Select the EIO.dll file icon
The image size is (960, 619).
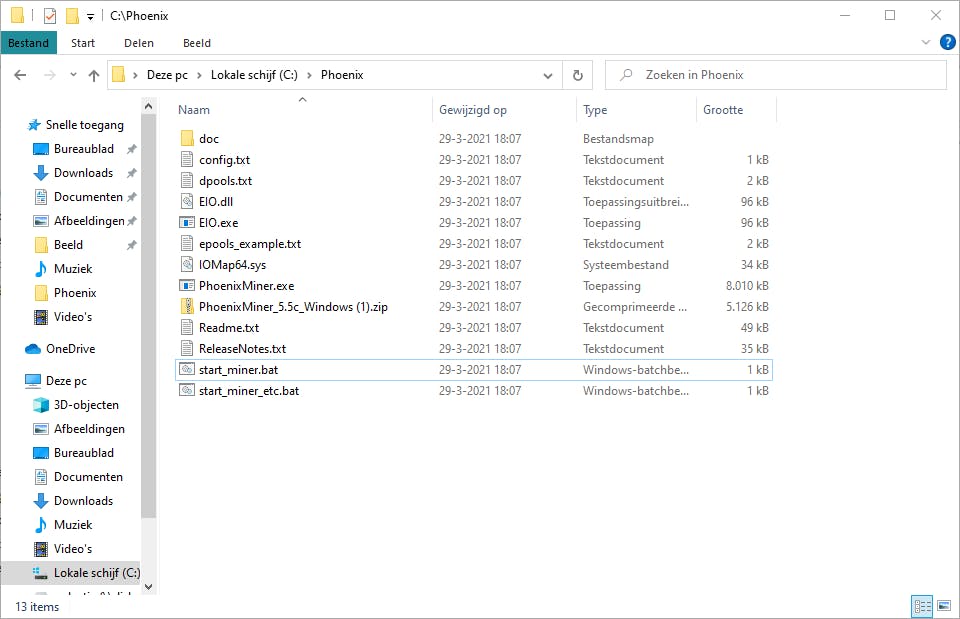click(187, 201)
